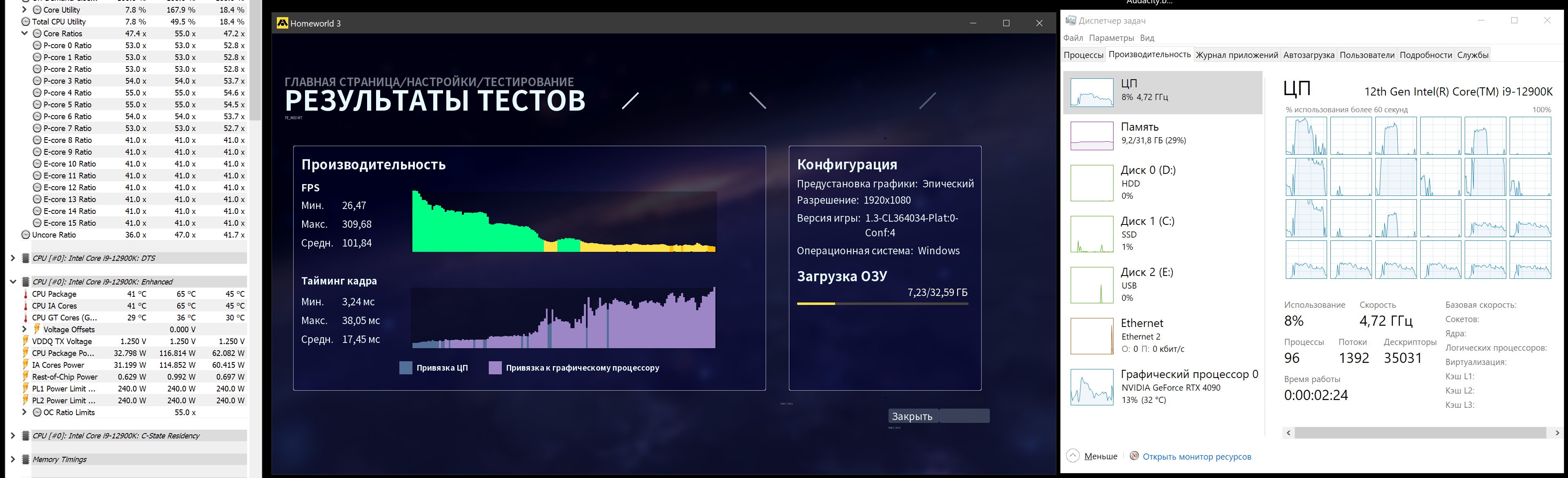Screen dimensions: 1568x478
Task: Click the Memory Timings chip icon
Action: pyautogui.click(x=26, y=460)
